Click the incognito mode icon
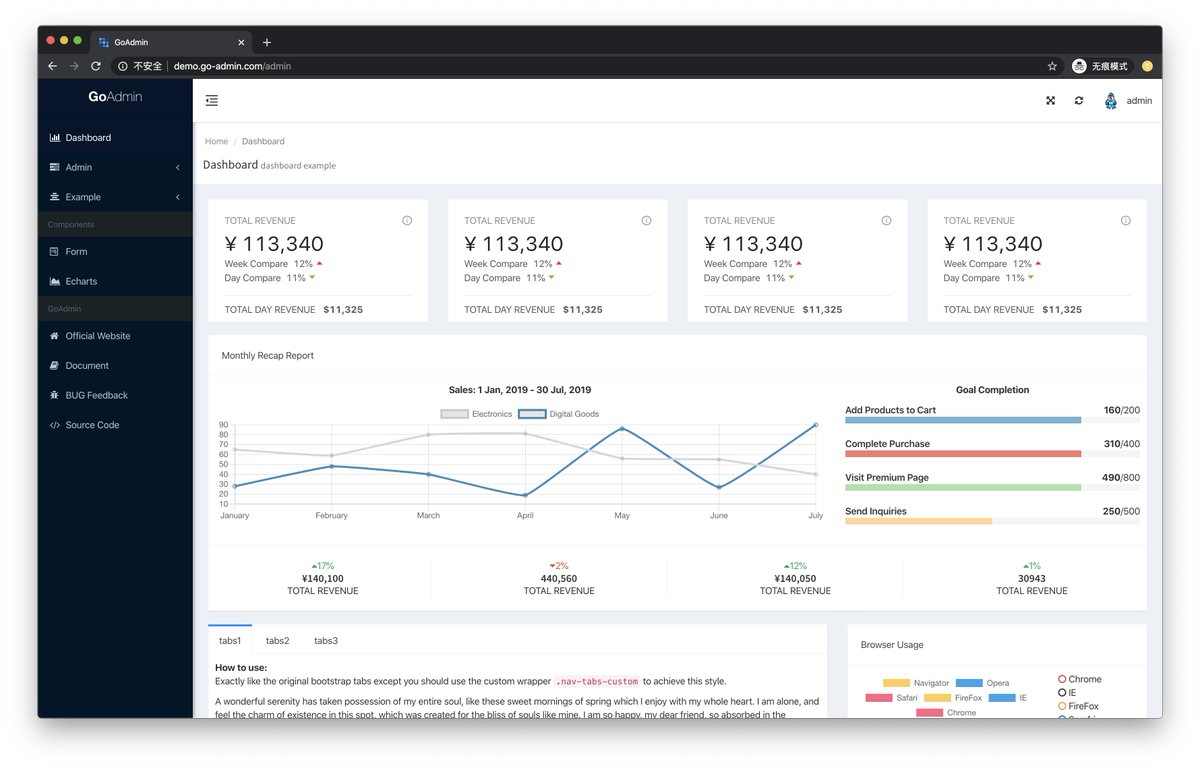 coord(1079,66)
